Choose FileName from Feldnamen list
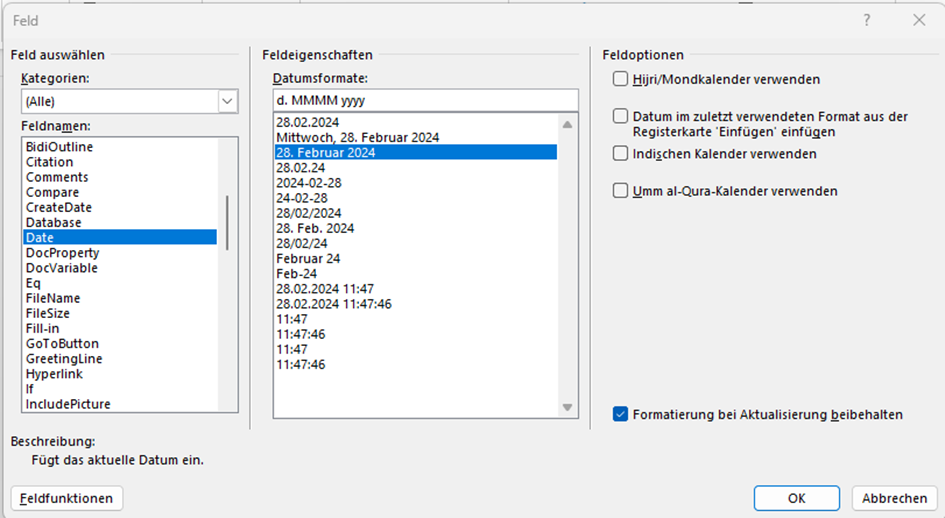This screenshot has height=518, width=945. coord(53,298)
